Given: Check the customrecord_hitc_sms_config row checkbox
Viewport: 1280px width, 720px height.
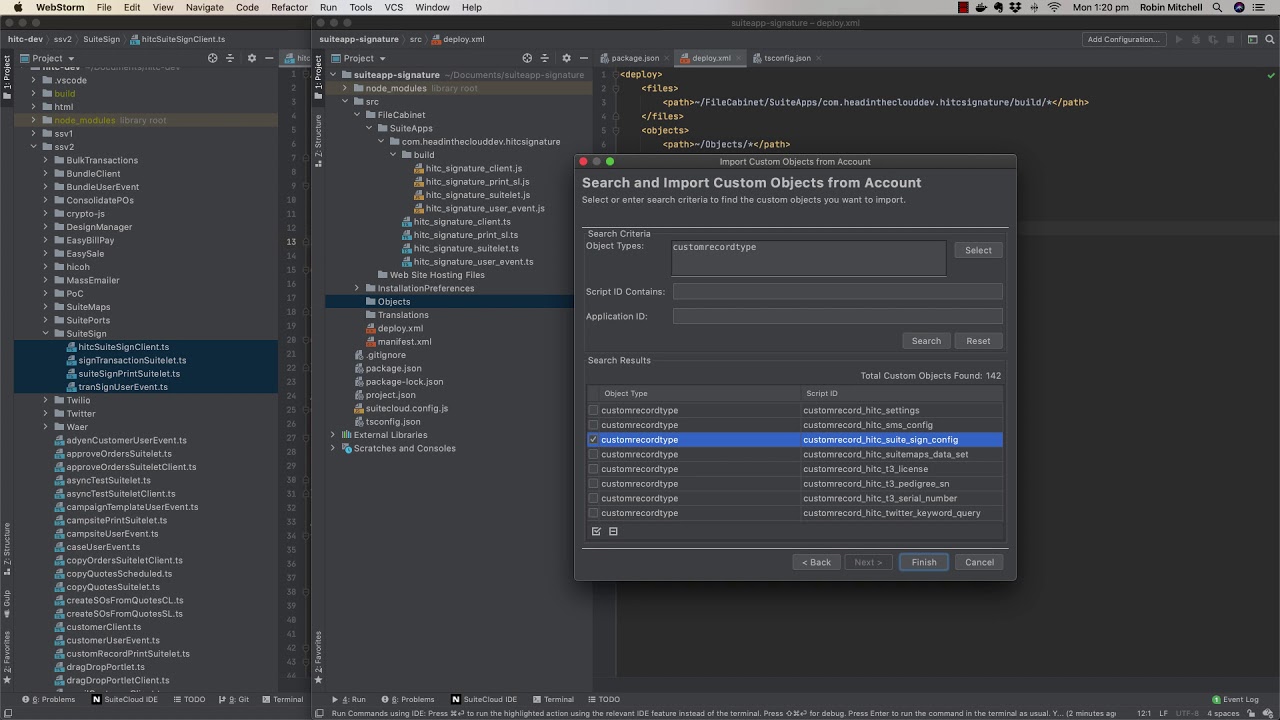Looking at the screenshot, I should (x=594, y=425).
